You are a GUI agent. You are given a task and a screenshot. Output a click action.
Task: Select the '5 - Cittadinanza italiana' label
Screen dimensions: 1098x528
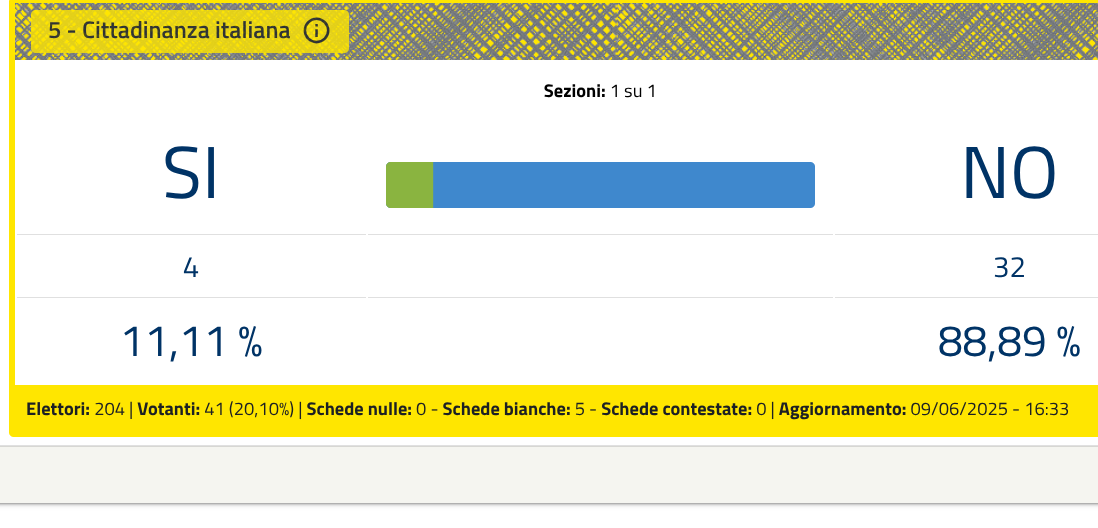click(x=169, y=31)
